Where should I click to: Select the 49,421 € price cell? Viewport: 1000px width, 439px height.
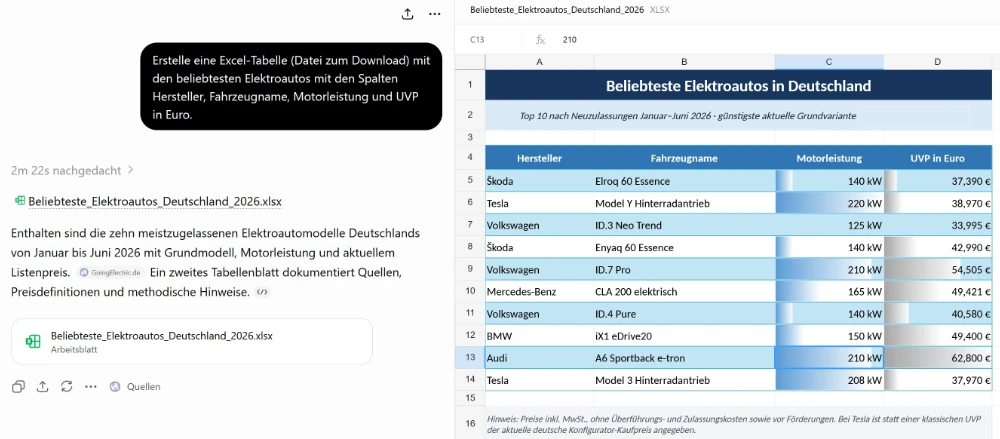(x=938, y=292)
